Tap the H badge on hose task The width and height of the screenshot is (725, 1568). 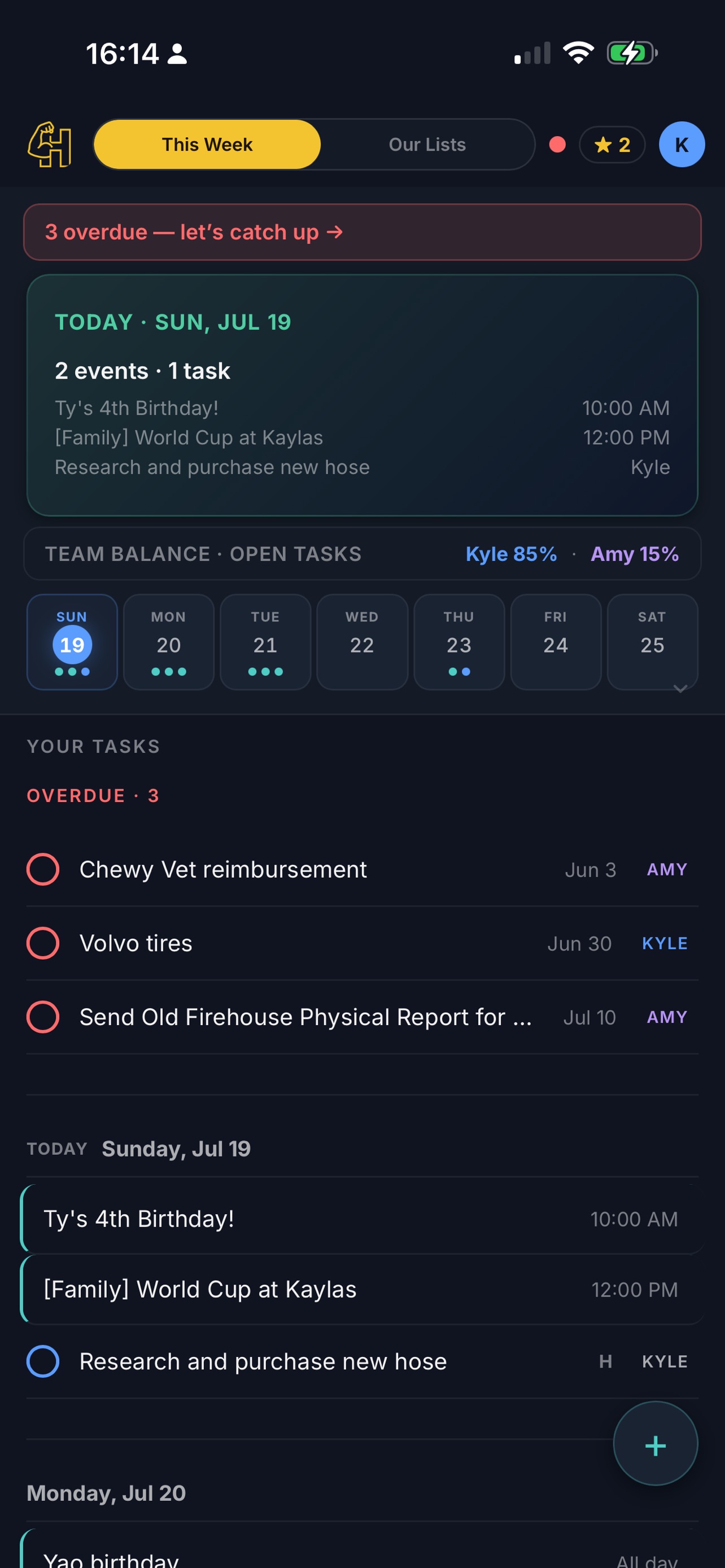click(605, 1361)
